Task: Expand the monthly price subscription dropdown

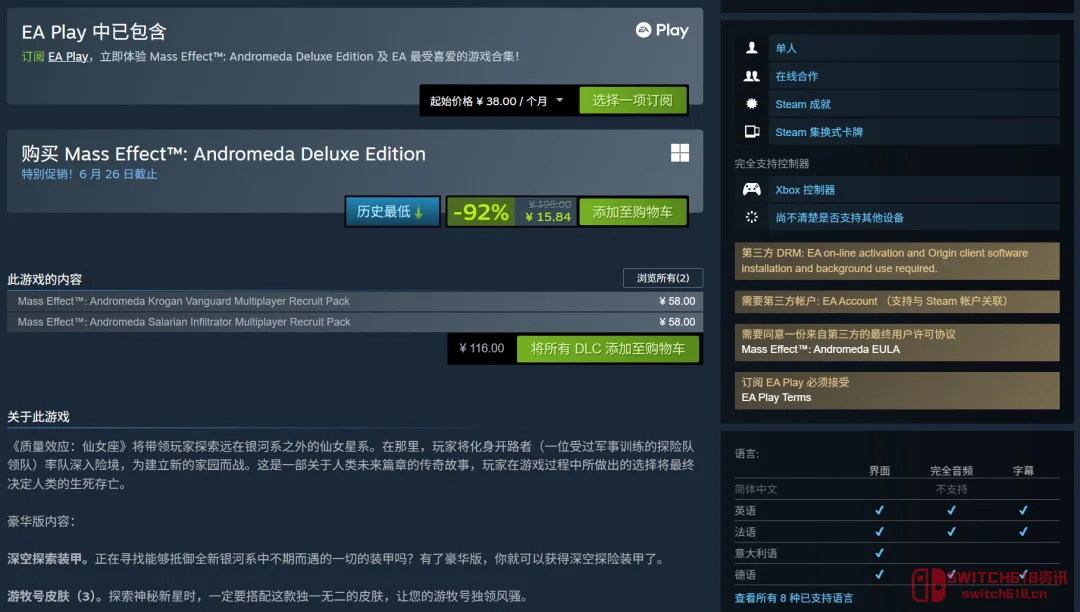Action: click(x=497, y=101)
